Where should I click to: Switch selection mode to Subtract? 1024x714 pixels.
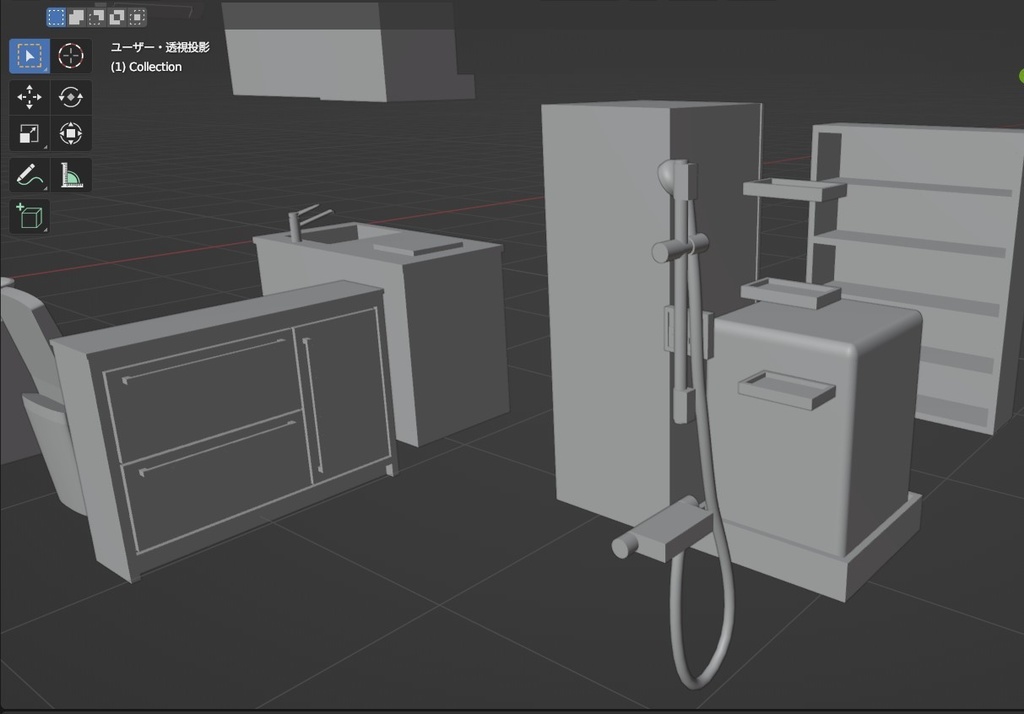[97, 17]
